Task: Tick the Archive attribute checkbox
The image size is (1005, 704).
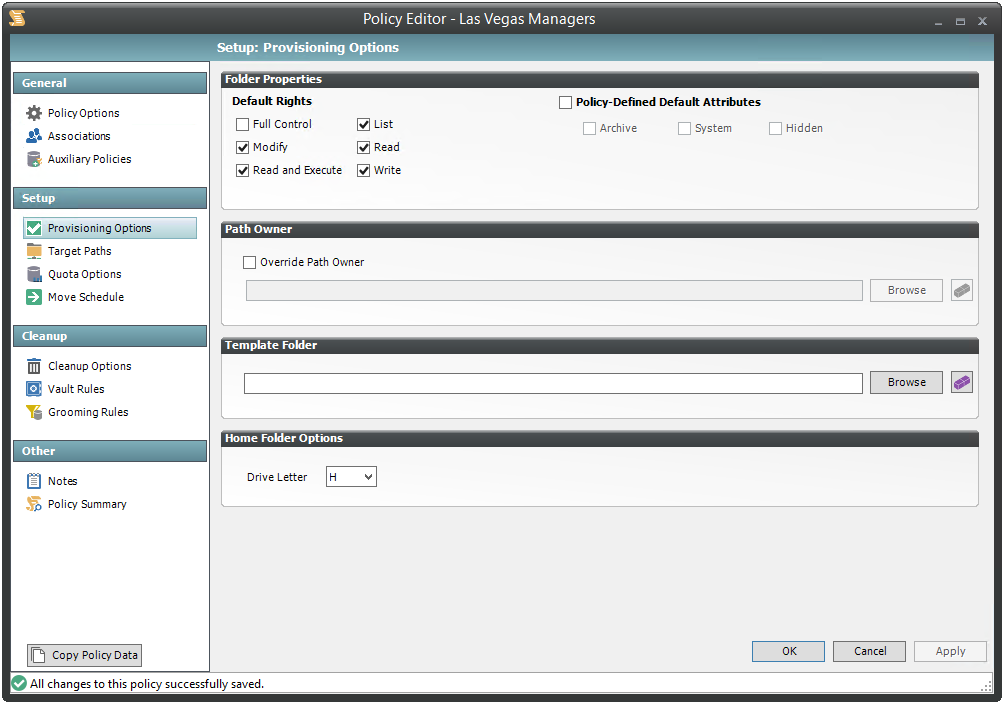Action: (589, 128)
